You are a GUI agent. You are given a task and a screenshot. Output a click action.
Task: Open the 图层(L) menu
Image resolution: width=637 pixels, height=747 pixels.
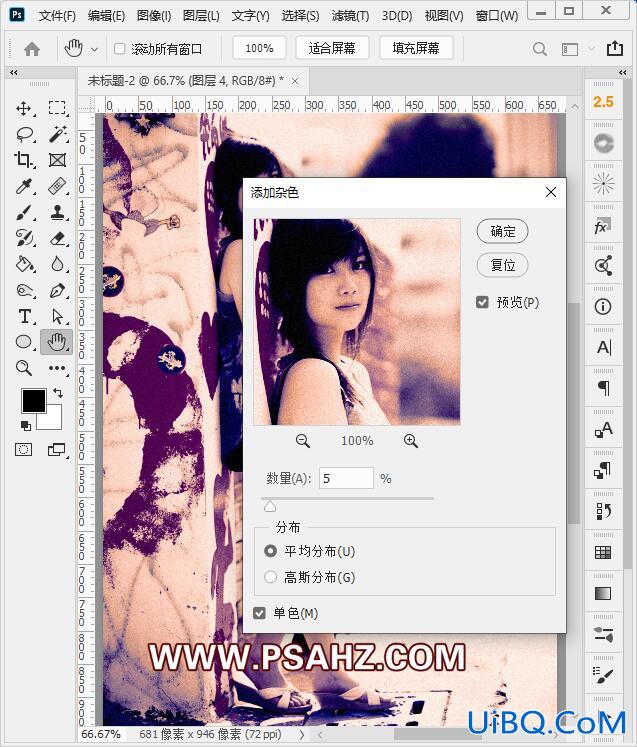coord(201,16)
